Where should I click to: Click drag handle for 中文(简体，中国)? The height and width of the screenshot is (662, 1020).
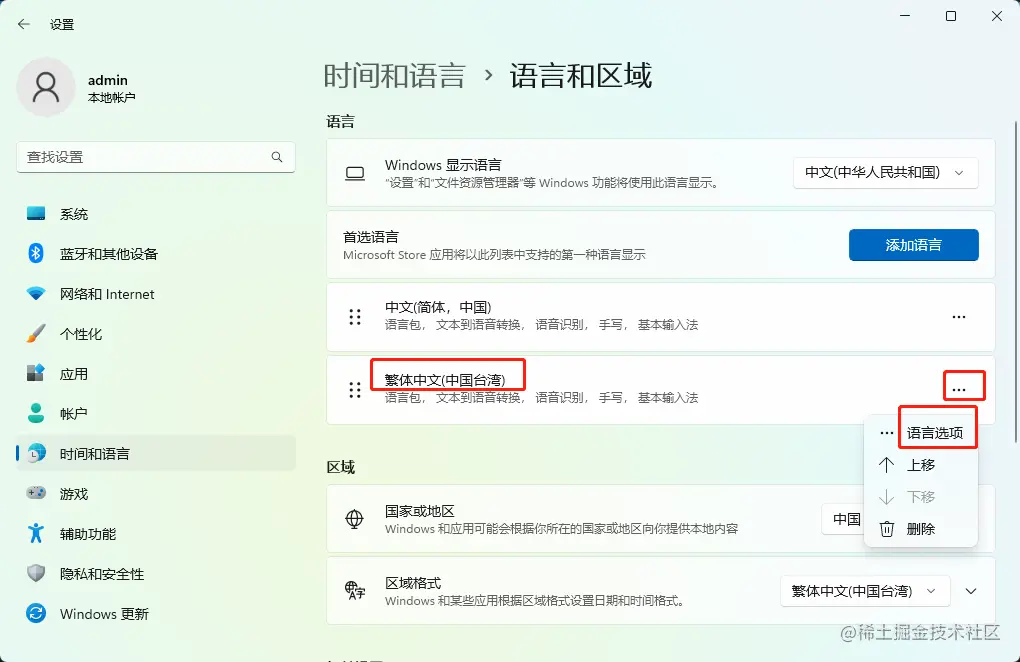click(355, 317)
